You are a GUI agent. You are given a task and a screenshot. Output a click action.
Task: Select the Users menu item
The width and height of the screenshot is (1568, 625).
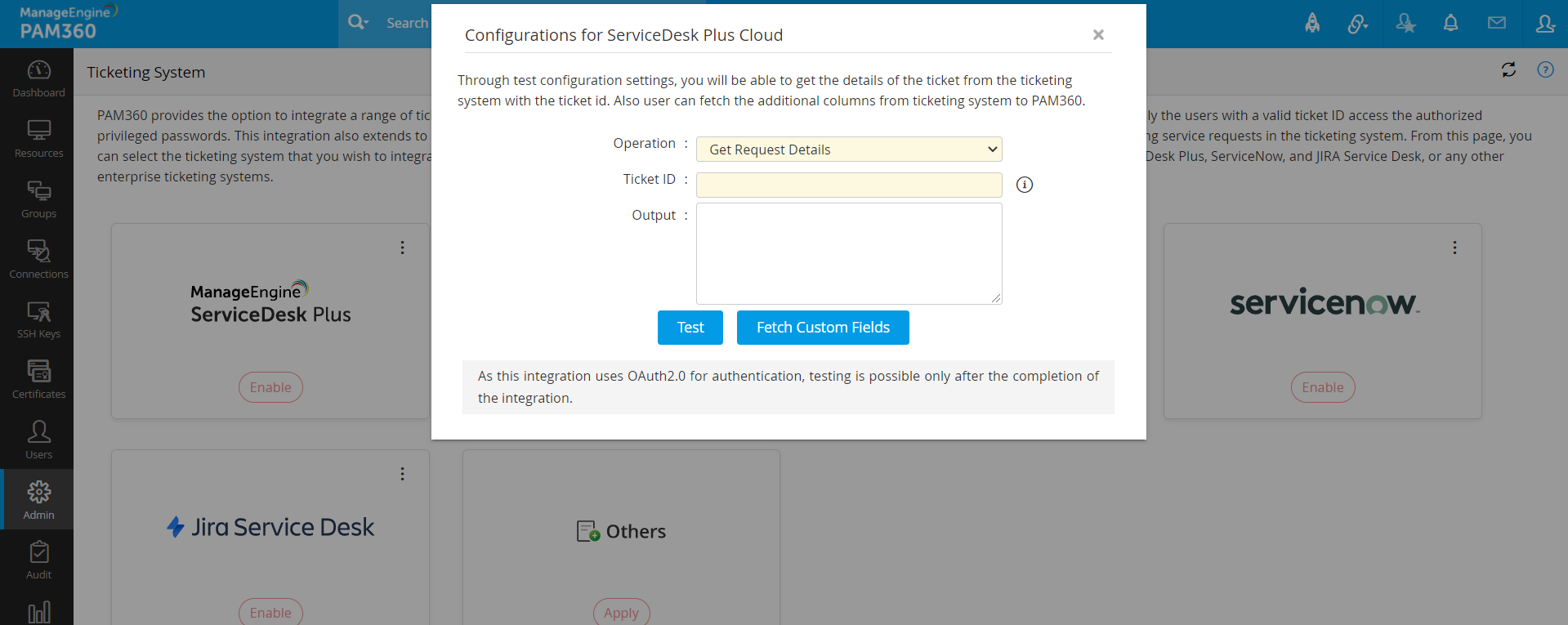click(38, 440)
